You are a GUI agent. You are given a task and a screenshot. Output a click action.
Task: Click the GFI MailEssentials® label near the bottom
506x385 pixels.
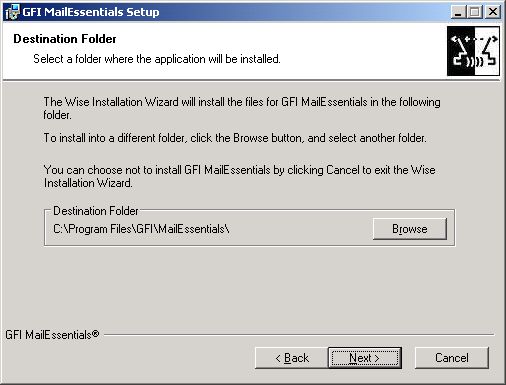(52, 335)
